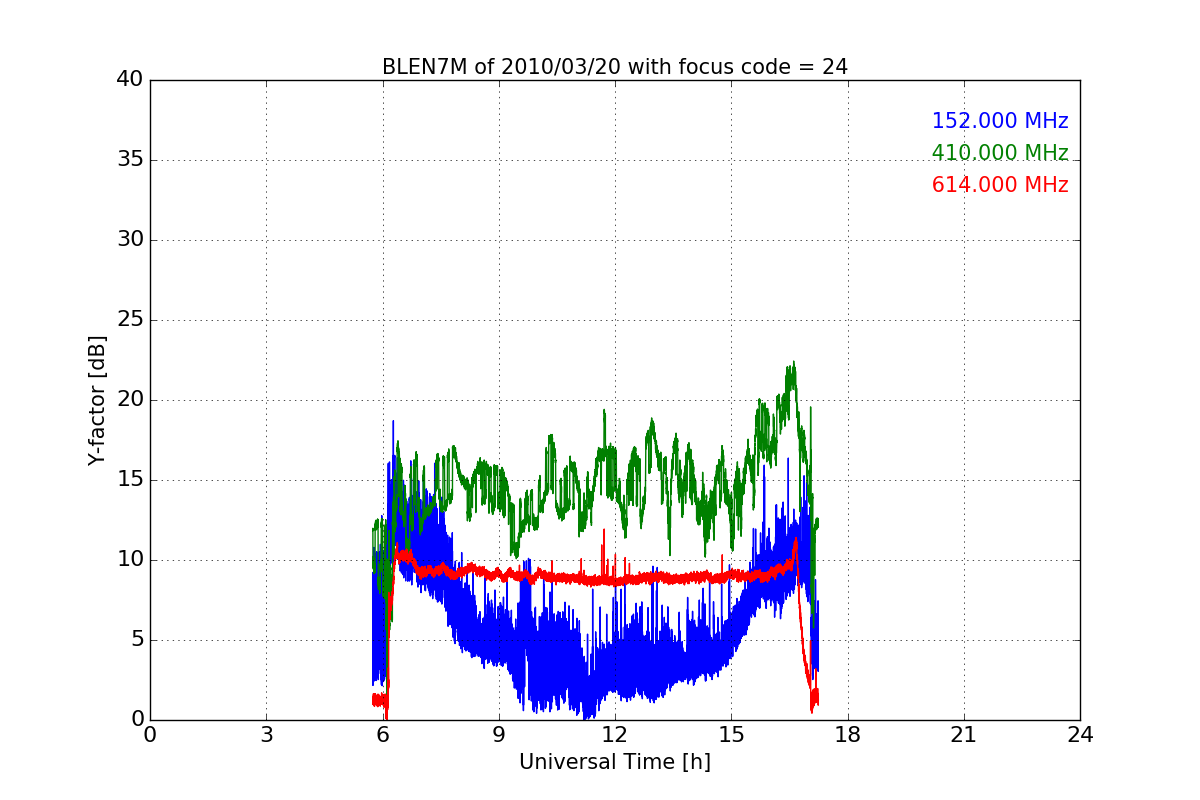Click the Universal Time [h] axis label
1200x800 pixels.
point(615,762)
